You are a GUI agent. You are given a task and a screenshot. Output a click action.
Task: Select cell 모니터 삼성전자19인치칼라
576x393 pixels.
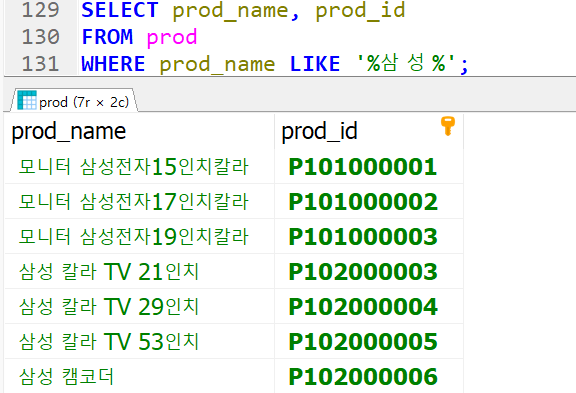click(x=140, y=236)
